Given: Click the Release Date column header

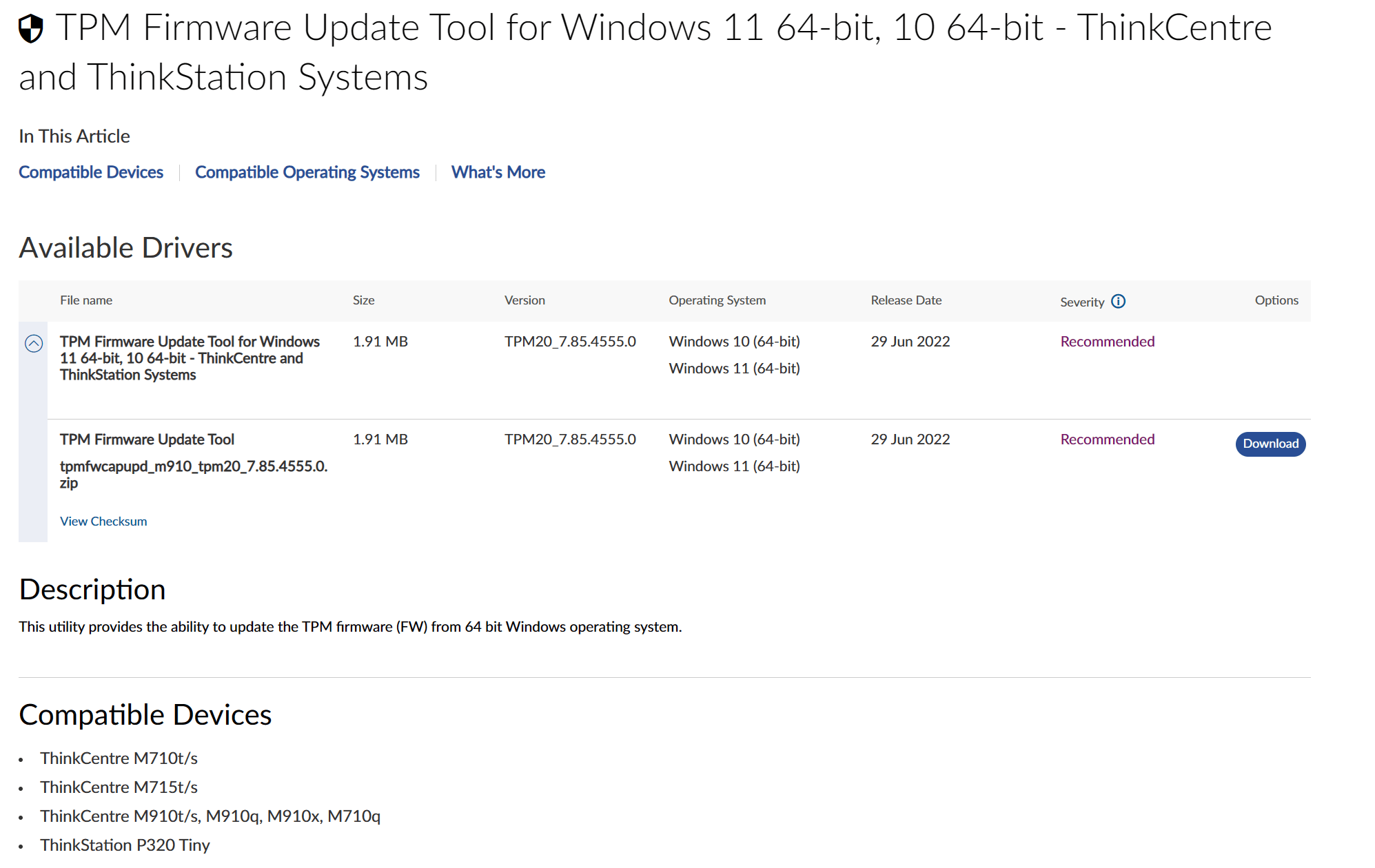Looking at the screenshot, I should [x=906, y=300].
